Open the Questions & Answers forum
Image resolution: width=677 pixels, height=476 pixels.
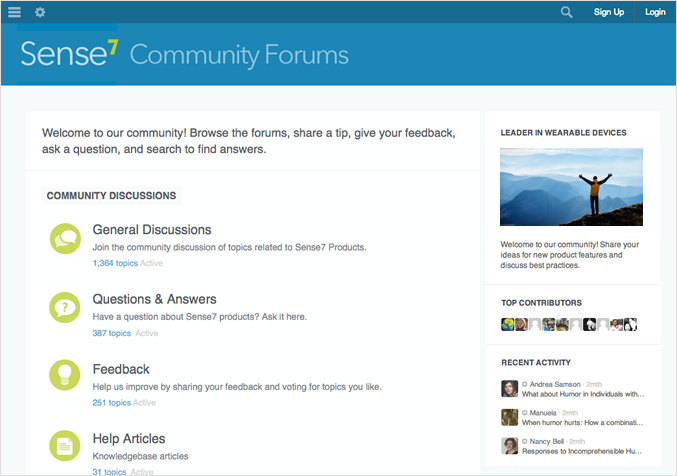[155, 299]
